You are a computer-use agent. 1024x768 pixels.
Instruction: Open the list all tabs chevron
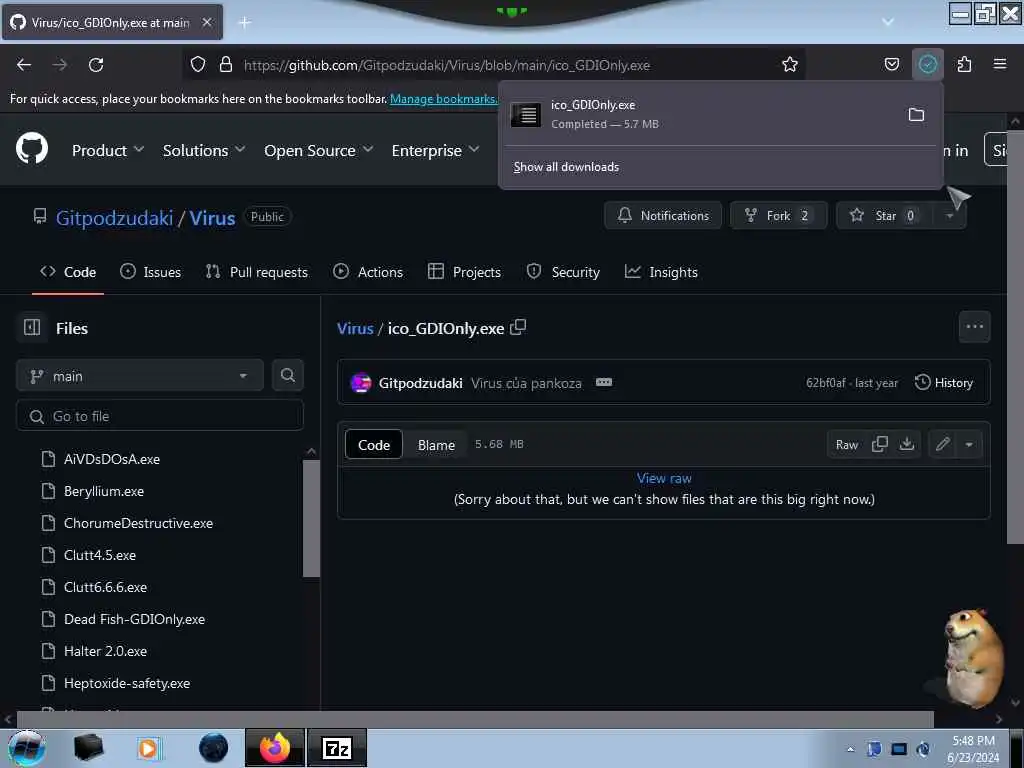[x=888, y=22]
